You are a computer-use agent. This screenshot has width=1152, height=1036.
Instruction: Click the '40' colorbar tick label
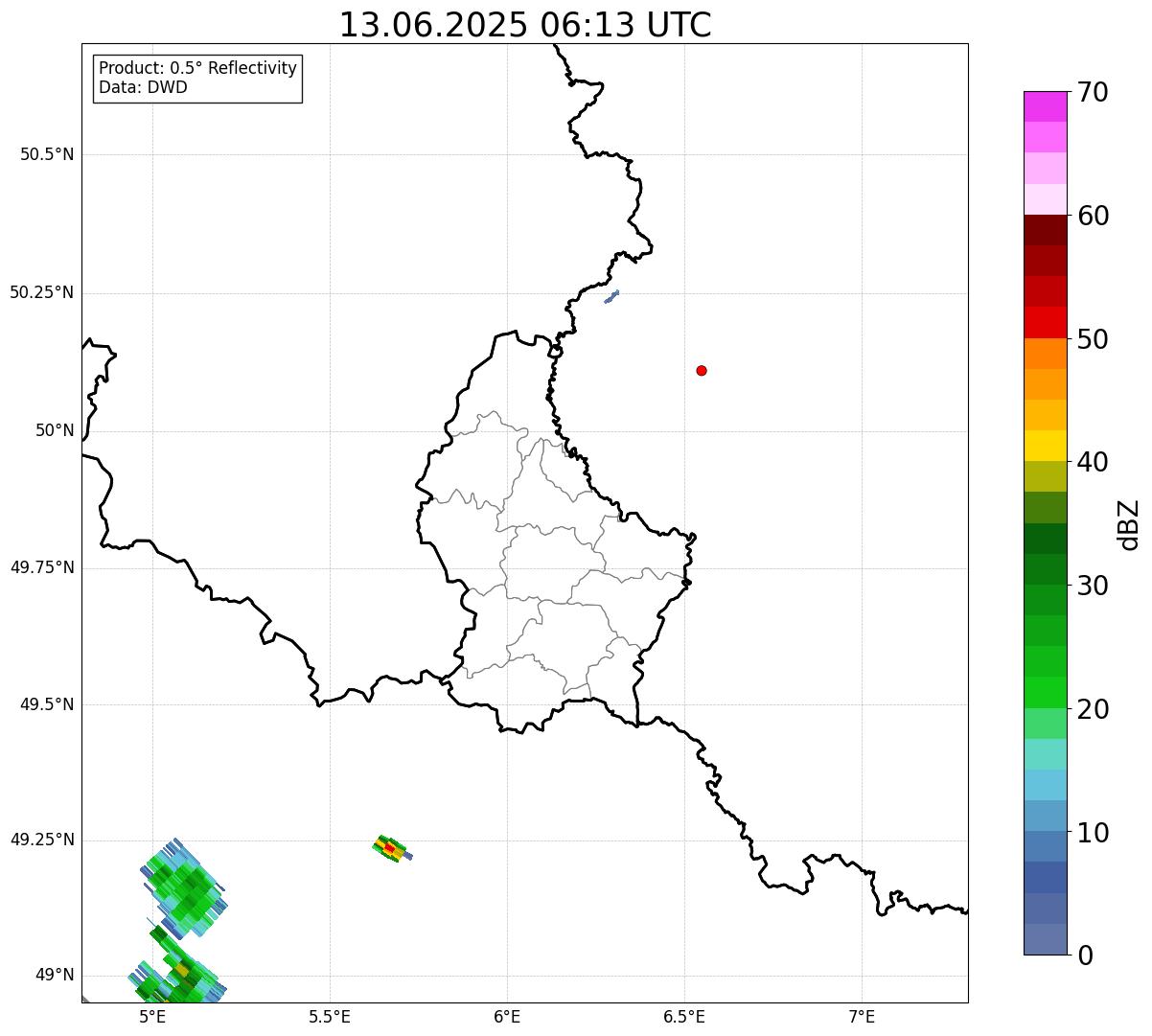coord(1093,463)
